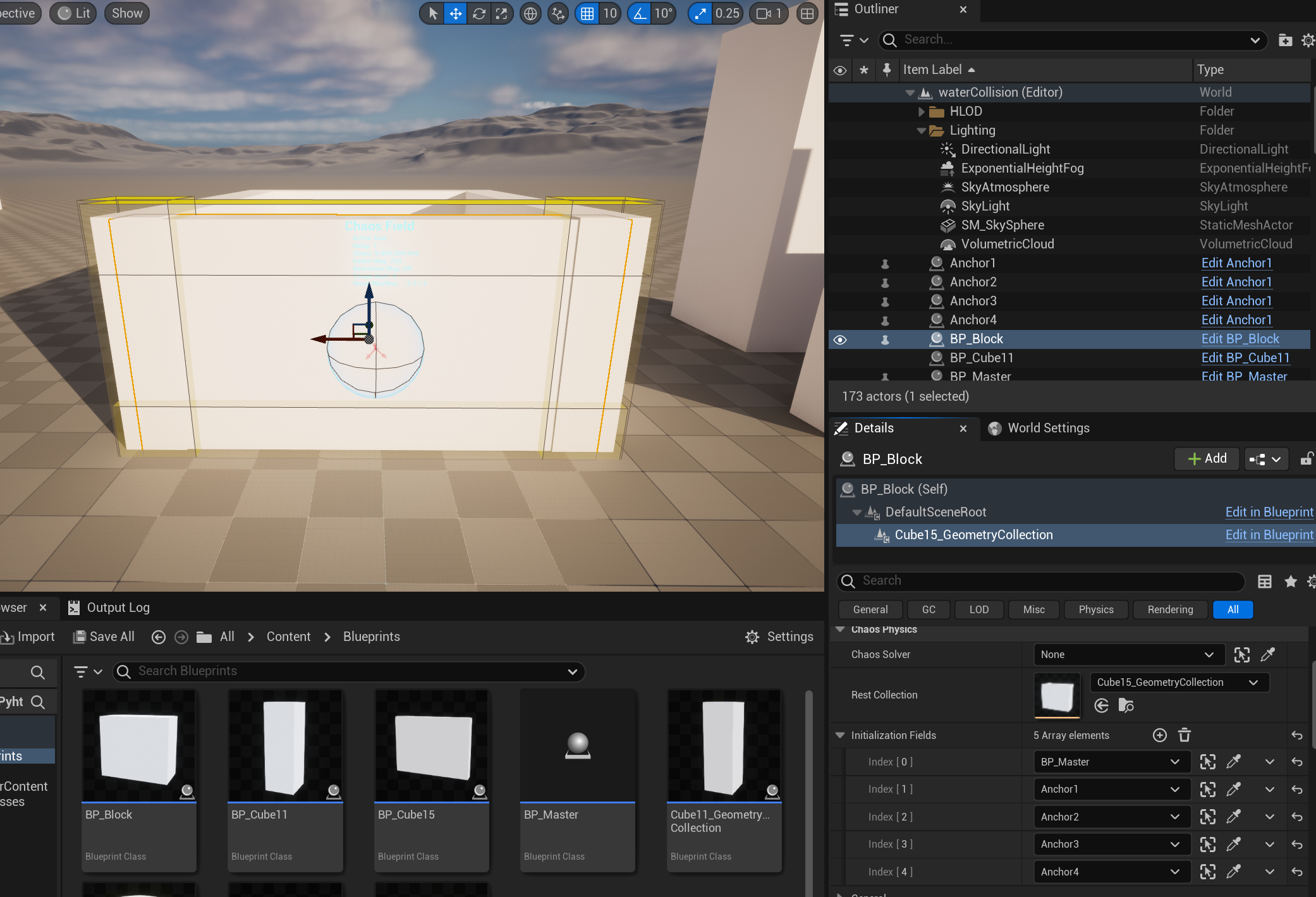The width and height of the screenshot is (1316, 897).
Task: Click the world coordinate system globe icon
Action: pyautogui.click(x=530, y=13)
